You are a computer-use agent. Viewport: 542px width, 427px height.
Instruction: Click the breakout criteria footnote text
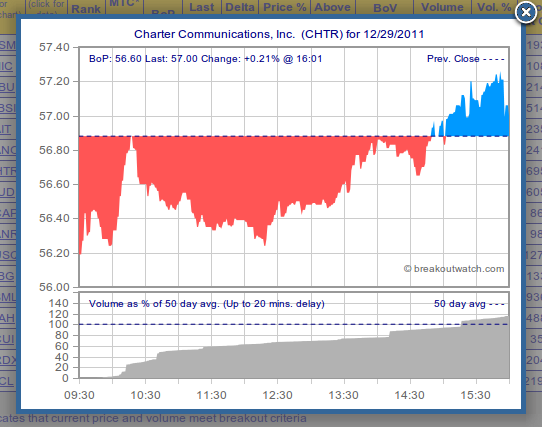[153, 418]
